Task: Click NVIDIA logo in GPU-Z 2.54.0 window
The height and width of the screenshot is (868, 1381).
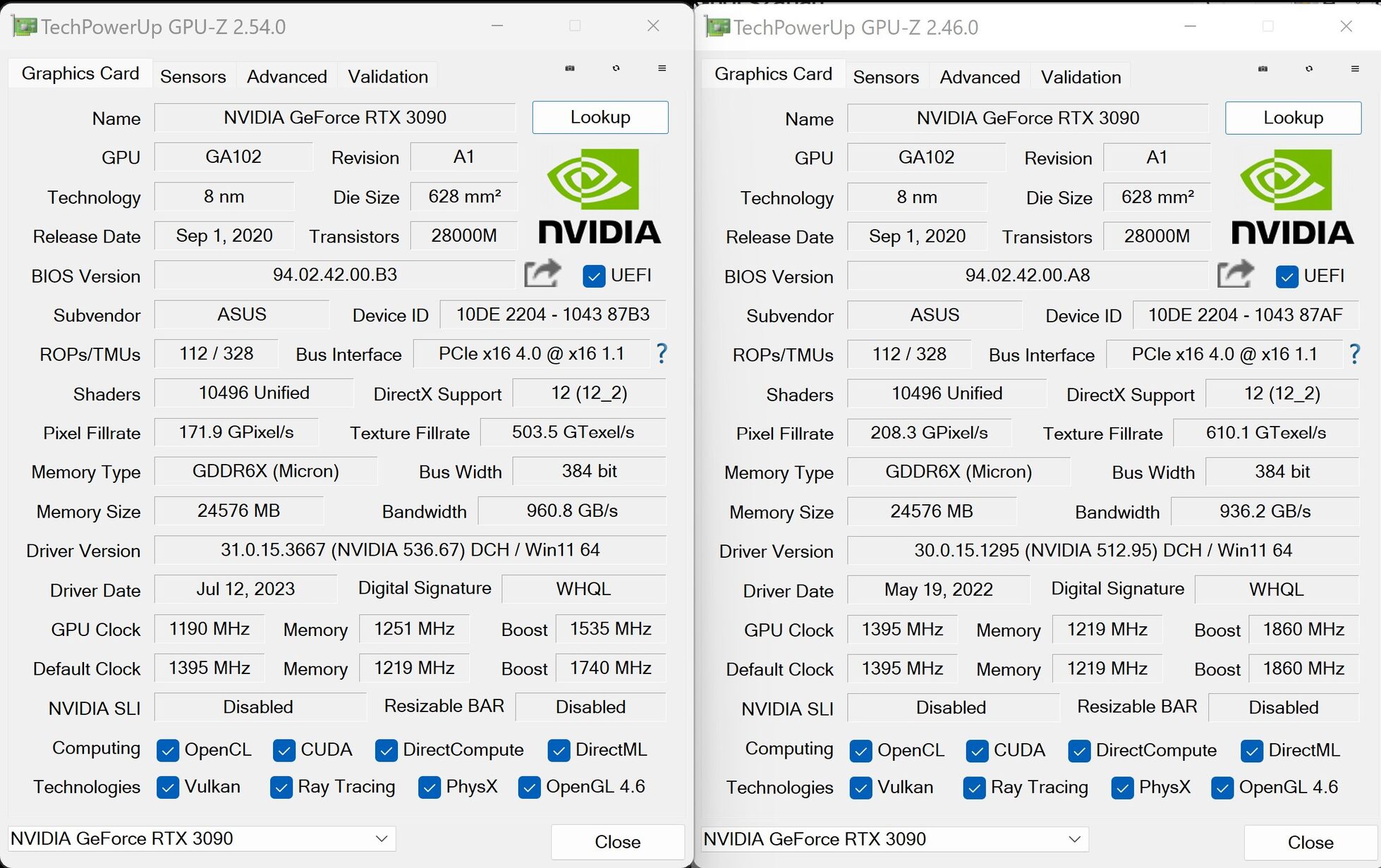Action: [600, 196]
